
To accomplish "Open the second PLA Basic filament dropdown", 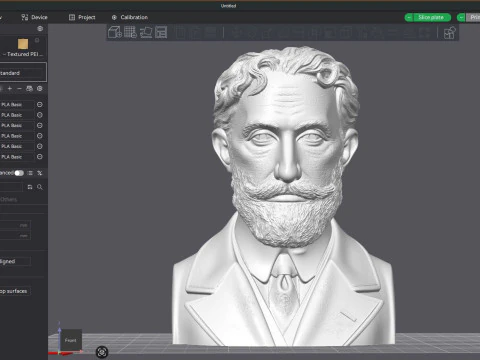I will [17, 115].
